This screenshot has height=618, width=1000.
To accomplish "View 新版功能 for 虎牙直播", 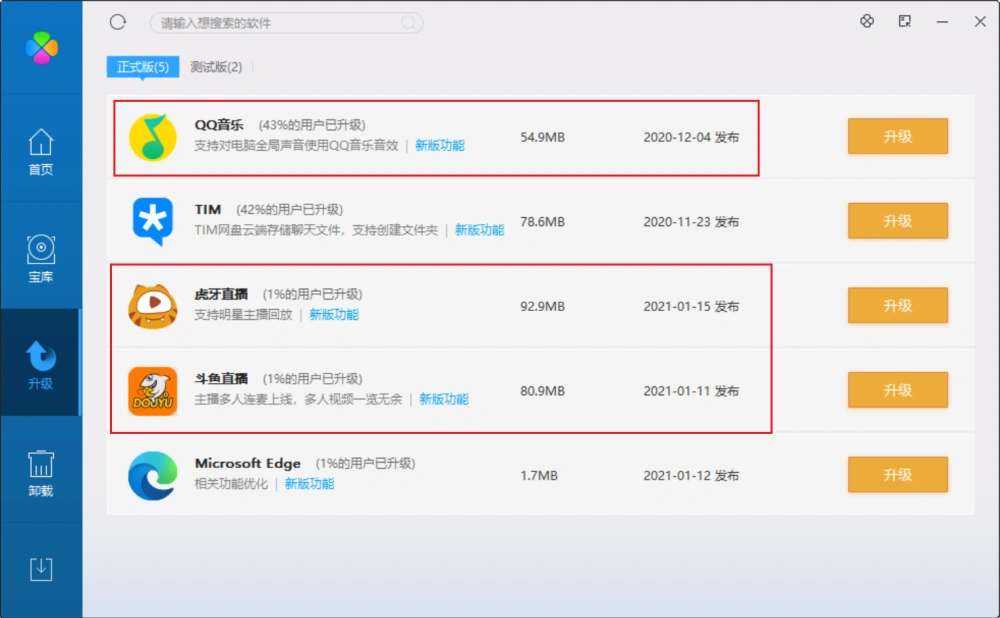I will coord(334,314).
